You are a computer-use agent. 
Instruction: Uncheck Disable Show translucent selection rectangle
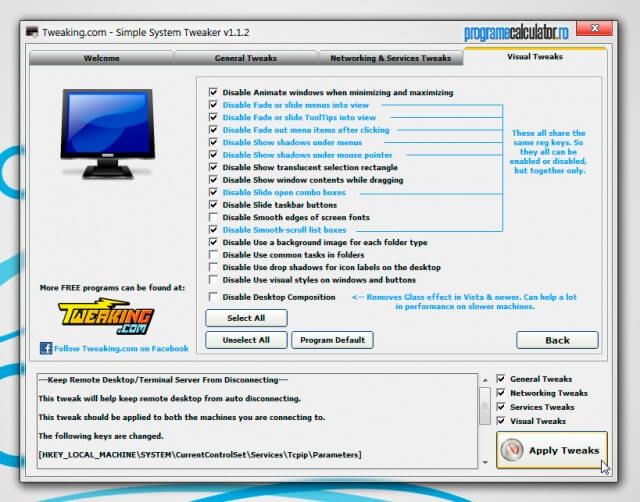point(213,167)
